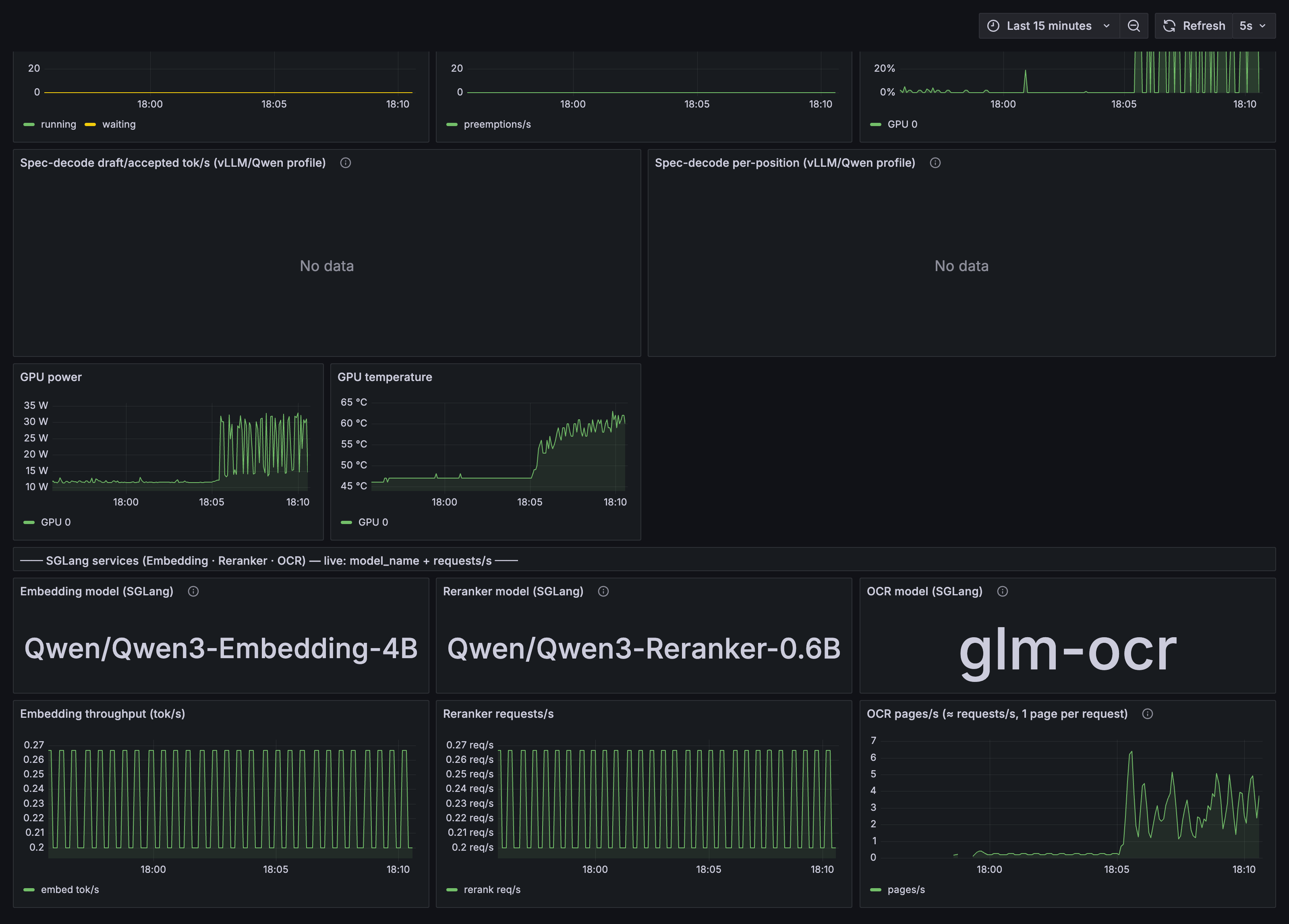This screenshot has width=1289, height=924.
Task: Click No data in Spec-decode per-position panel
Action: pyautogui.click(x=962, y=266)
